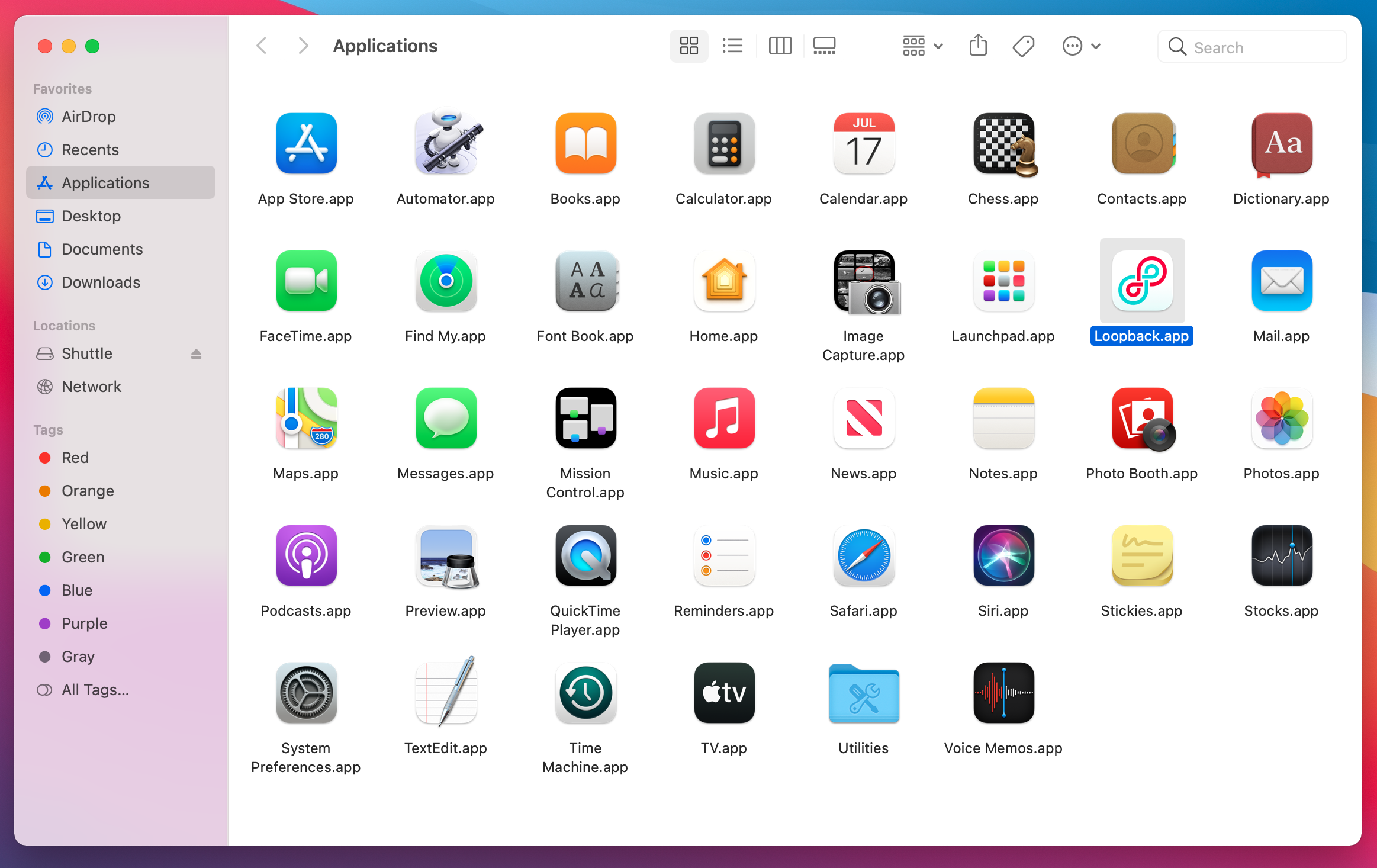Select the Reminders app icon
This screenshot has height=868, width=1377.
724,555
